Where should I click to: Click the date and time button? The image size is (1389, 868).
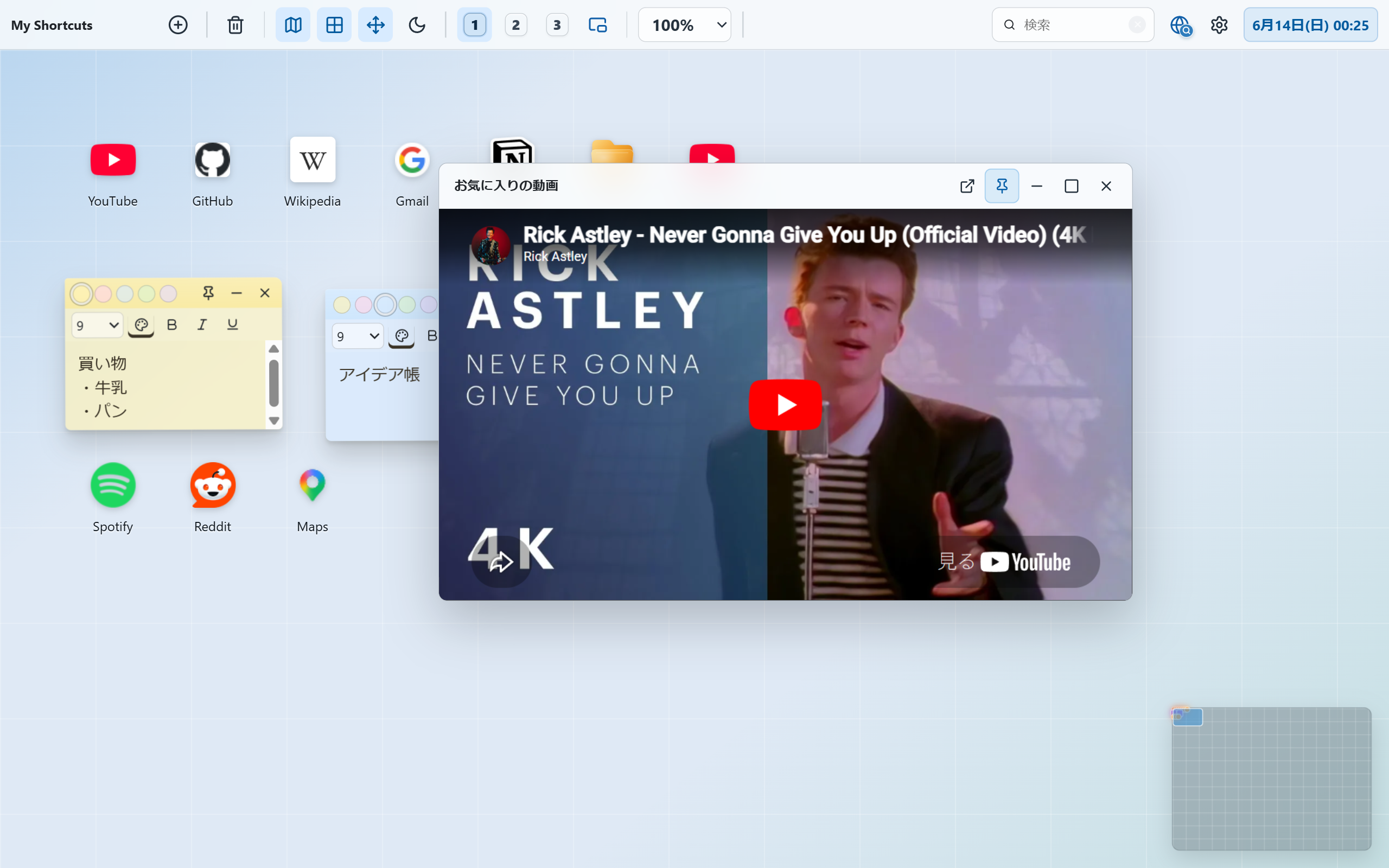pos(1310,25)
